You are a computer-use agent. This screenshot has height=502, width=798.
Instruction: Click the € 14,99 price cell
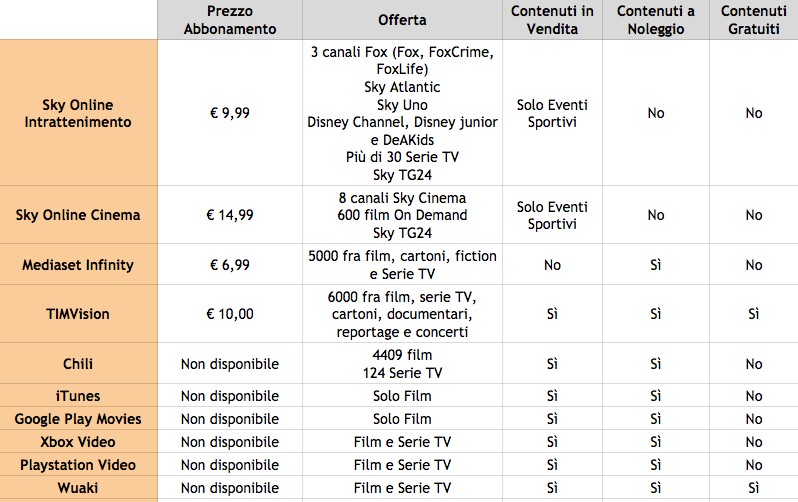coord(229,215)
